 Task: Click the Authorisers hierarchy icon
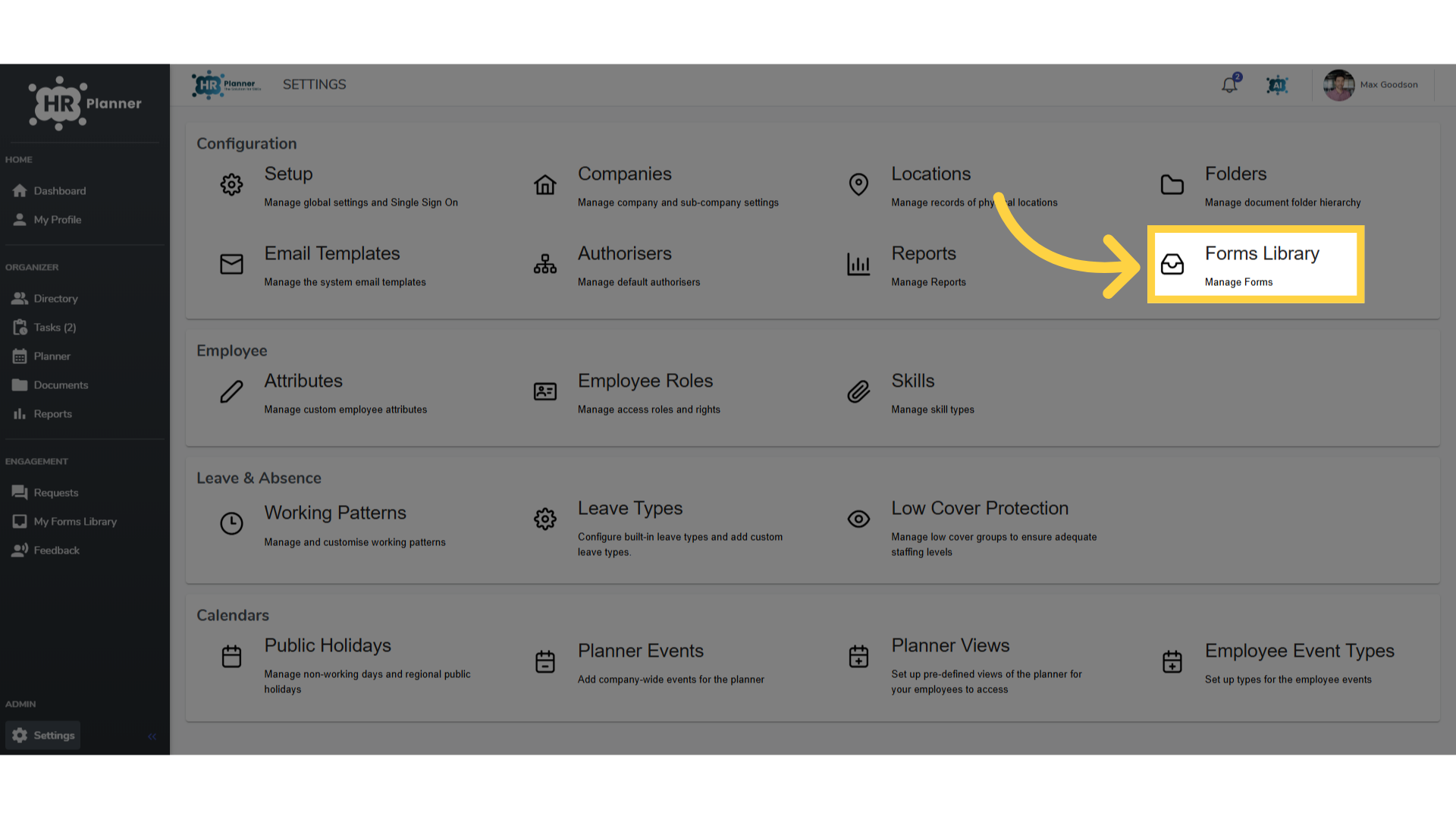pyautogui.click(x=545, y=264)
